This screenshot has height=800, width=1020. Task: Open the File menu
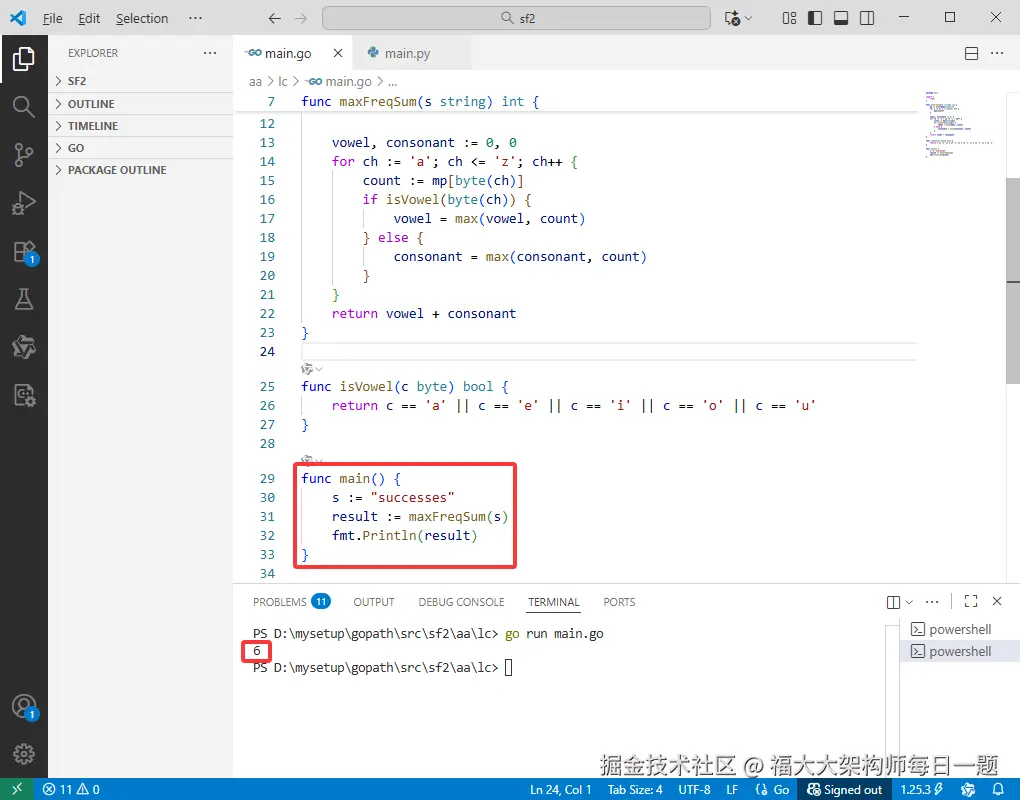pyautogui.click(x=52, y=18)
